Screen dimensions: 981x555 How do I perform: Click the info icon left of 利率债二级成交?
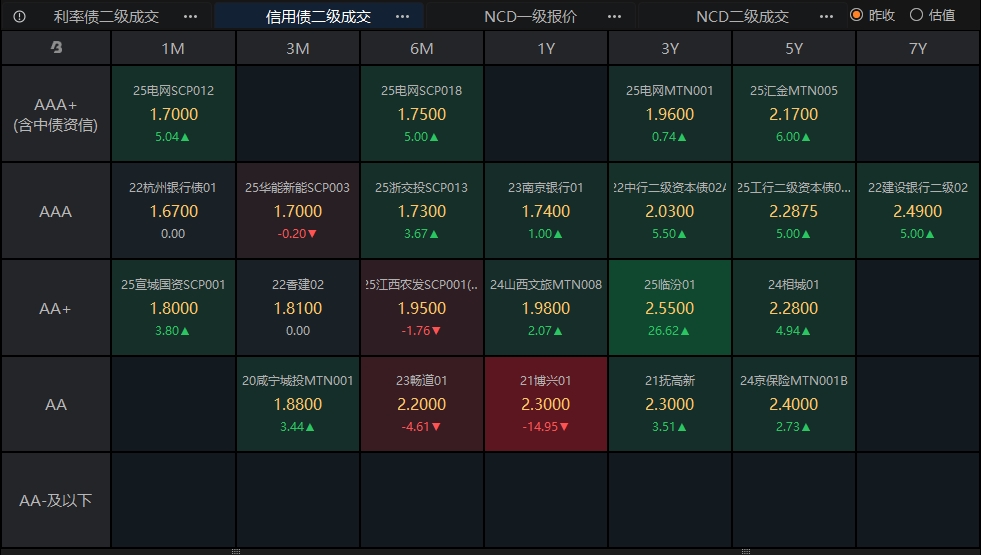tap(20, 16)
